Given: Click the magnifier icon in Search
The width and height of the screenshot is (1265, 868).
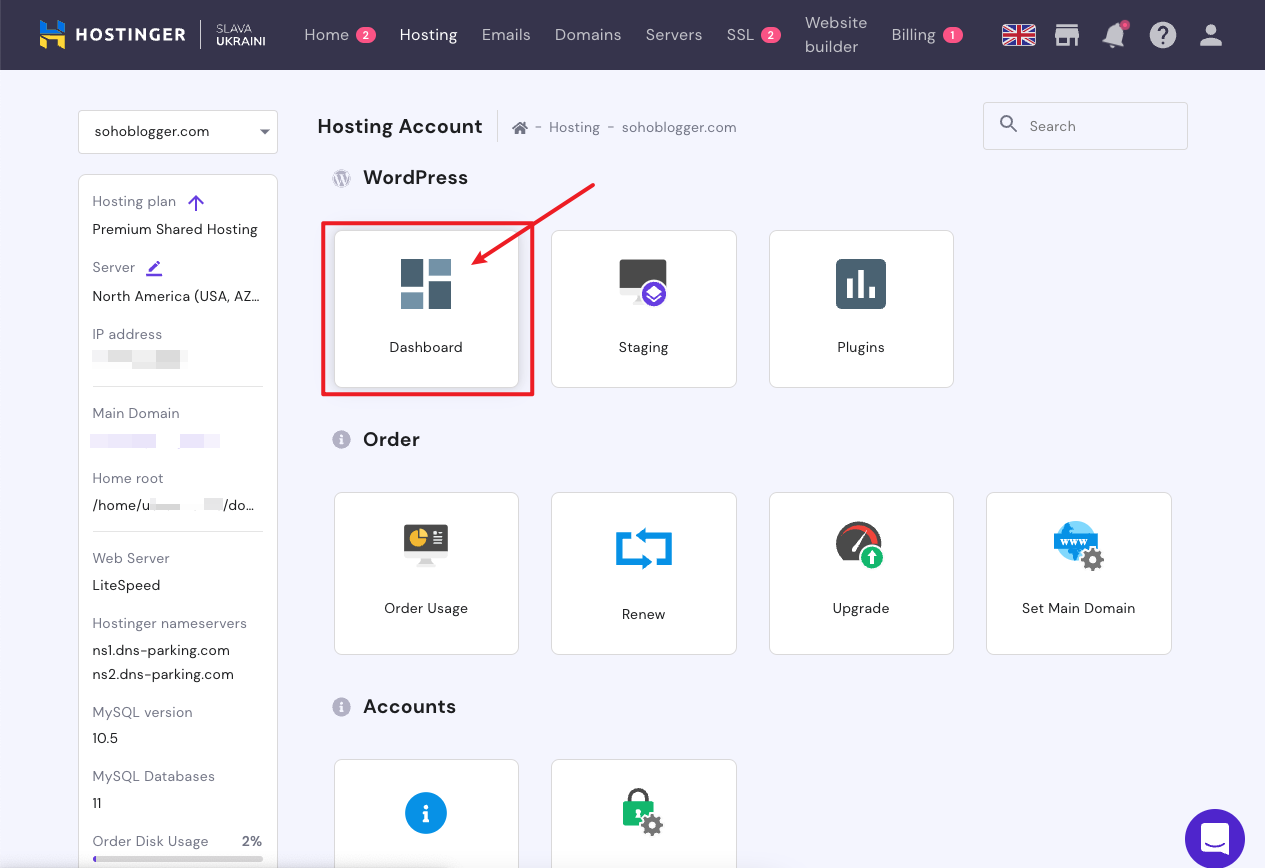Looking at the screenshot, I should (x=1008, y=125).
